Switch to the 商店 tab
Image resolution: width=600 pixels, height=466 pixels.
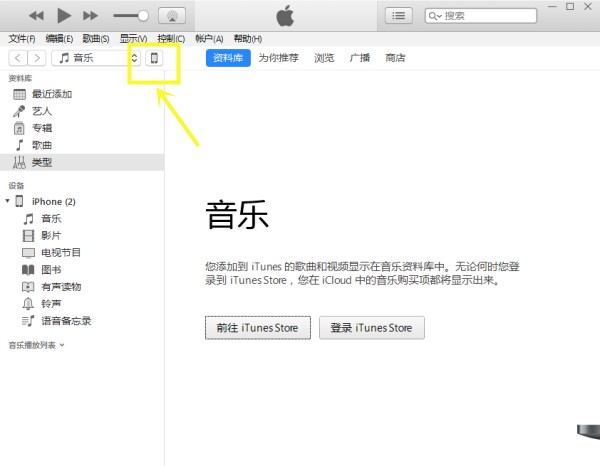pyautogui.click(x=395, y=58)
